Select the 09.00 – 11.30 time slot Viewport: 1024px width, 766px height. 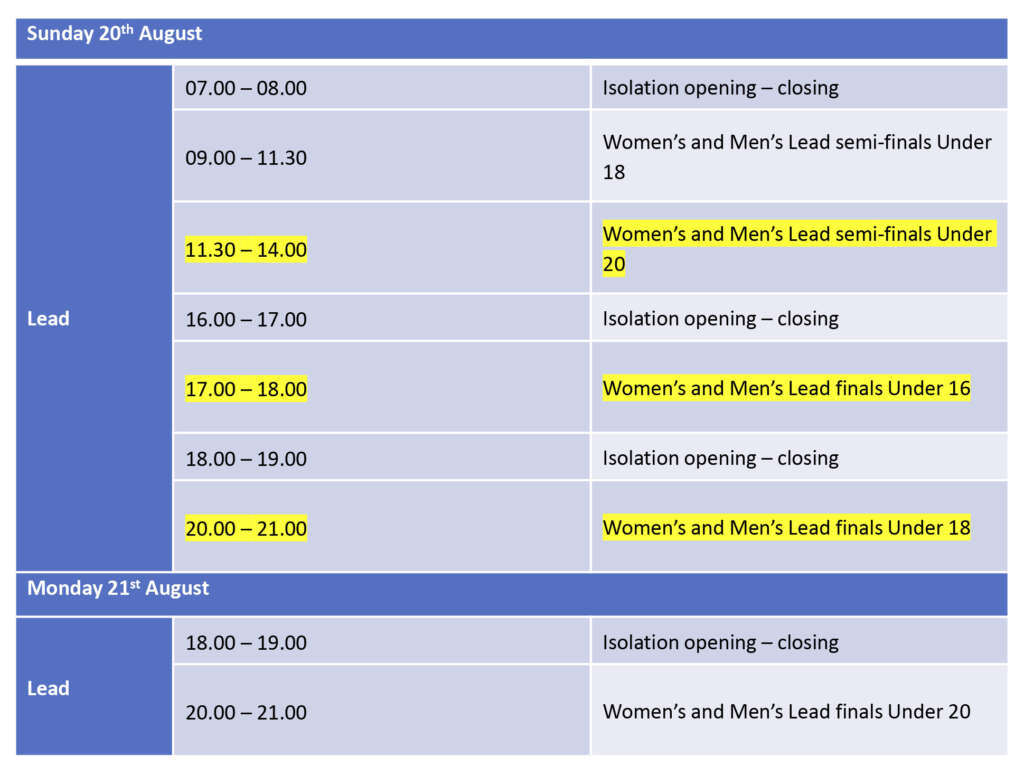point(246,157)
